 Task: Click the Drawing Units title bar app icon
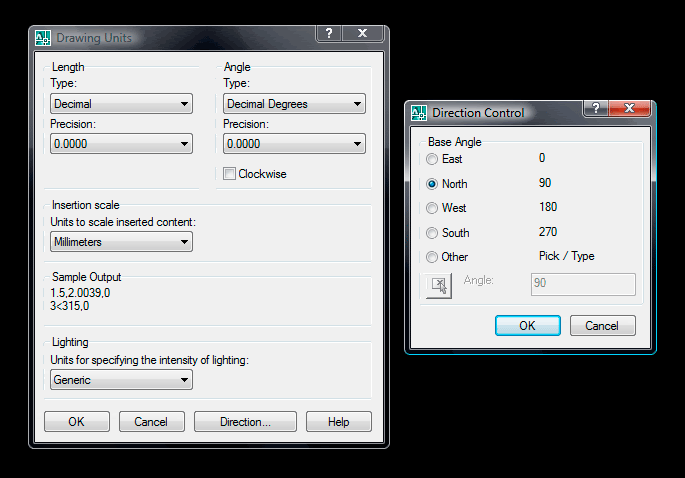point(43,38)
